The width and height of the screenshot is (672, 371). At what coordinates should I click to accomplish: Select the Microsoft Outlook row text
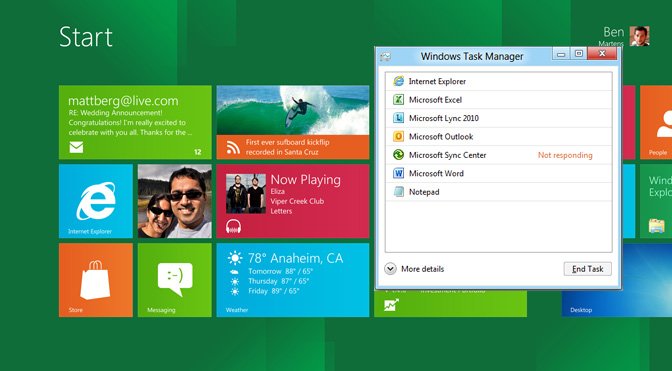441,137
